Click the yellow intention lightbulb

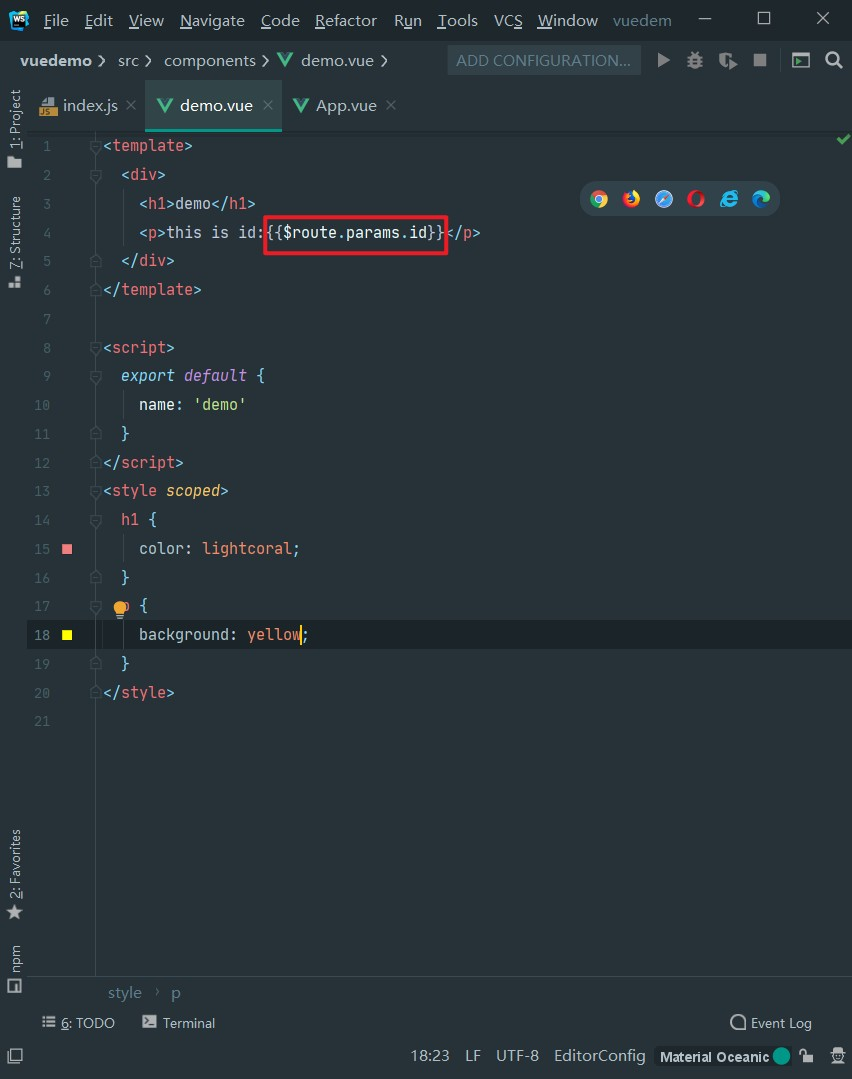point(120,608)
